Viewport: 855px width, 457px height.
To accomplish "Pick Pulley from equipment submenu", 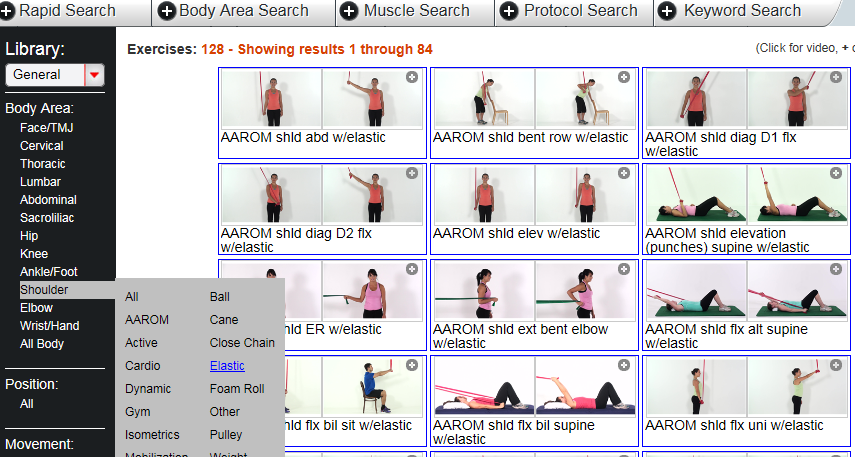I will pos(226,435).
